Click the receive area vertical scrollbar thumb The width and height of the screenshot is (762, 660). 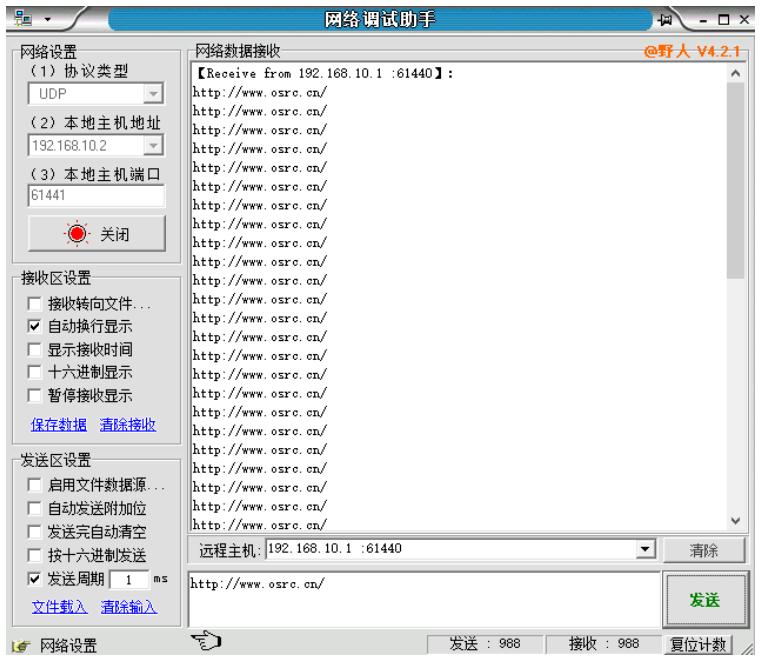pyautogui.click(x=735, y=180)
